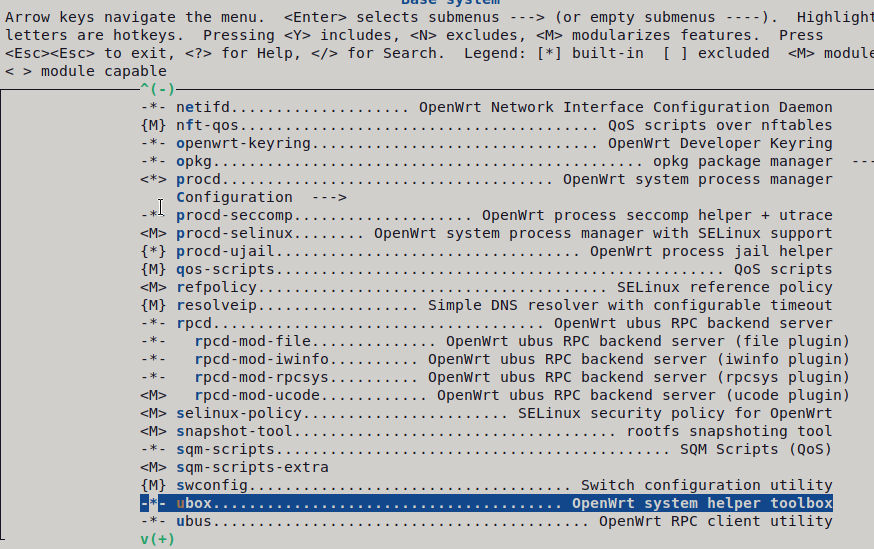Select the procd-selinux entry name

[235, 234]
